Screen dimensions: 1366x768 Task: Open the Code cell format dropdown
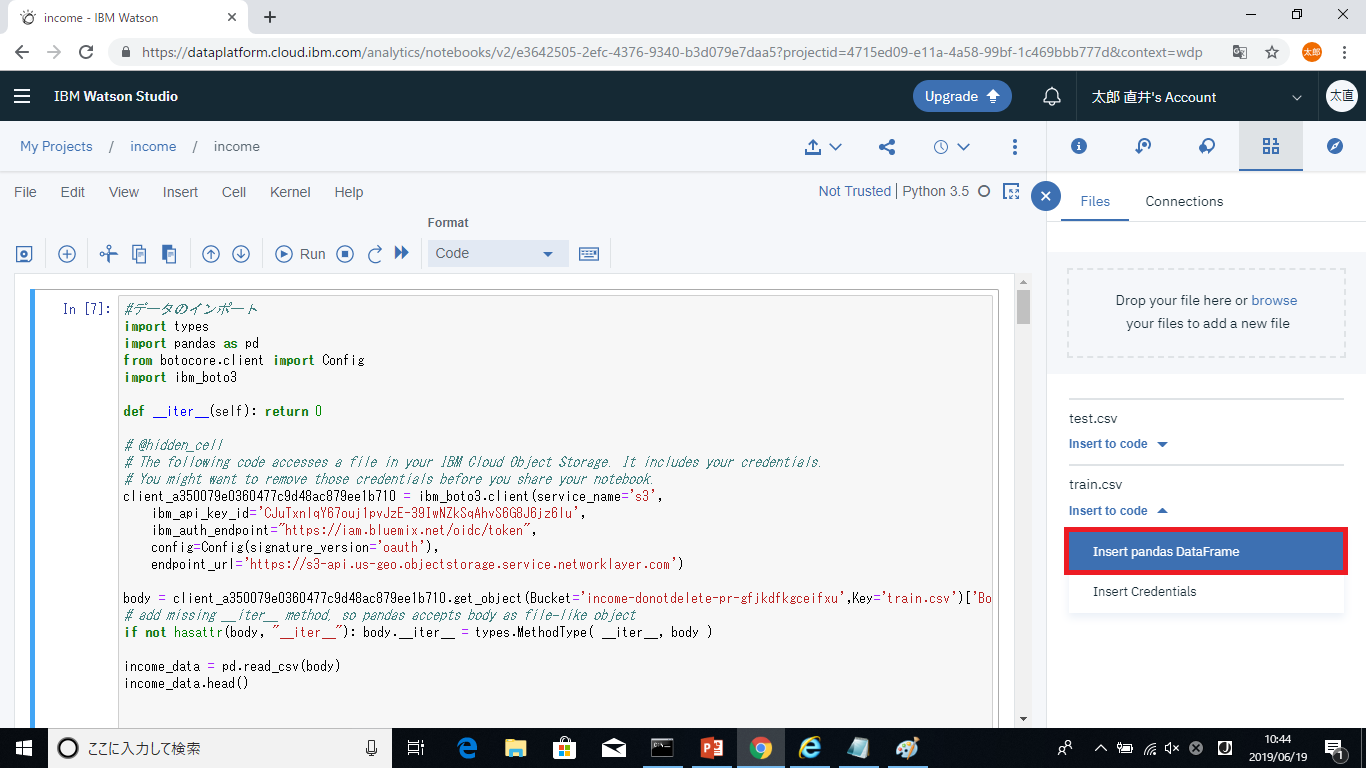497,254
